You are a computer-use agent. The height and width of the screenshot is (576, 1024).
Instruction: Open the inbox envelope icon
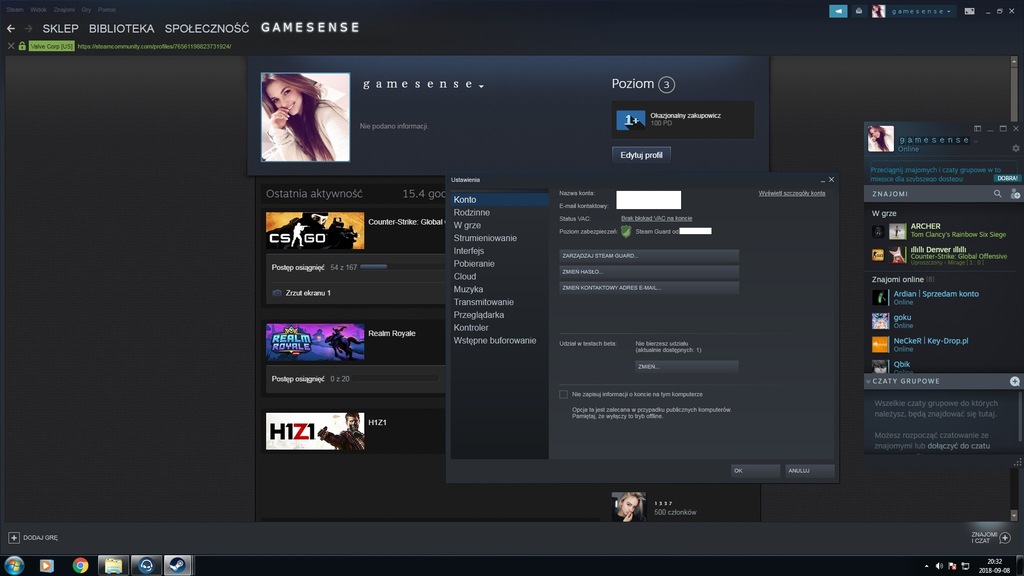point(859,11)
